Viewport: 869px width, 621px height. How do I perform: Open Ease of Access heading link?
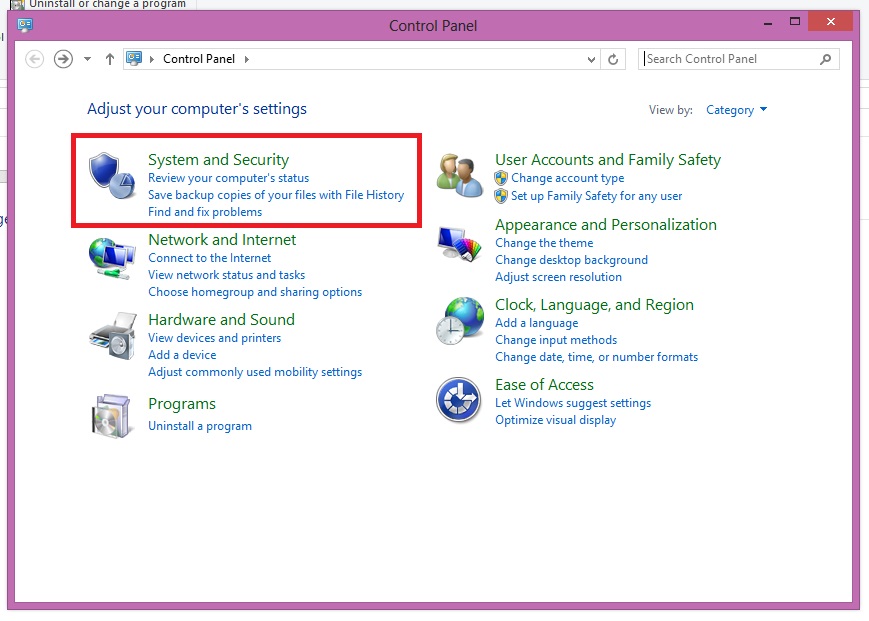544,384
